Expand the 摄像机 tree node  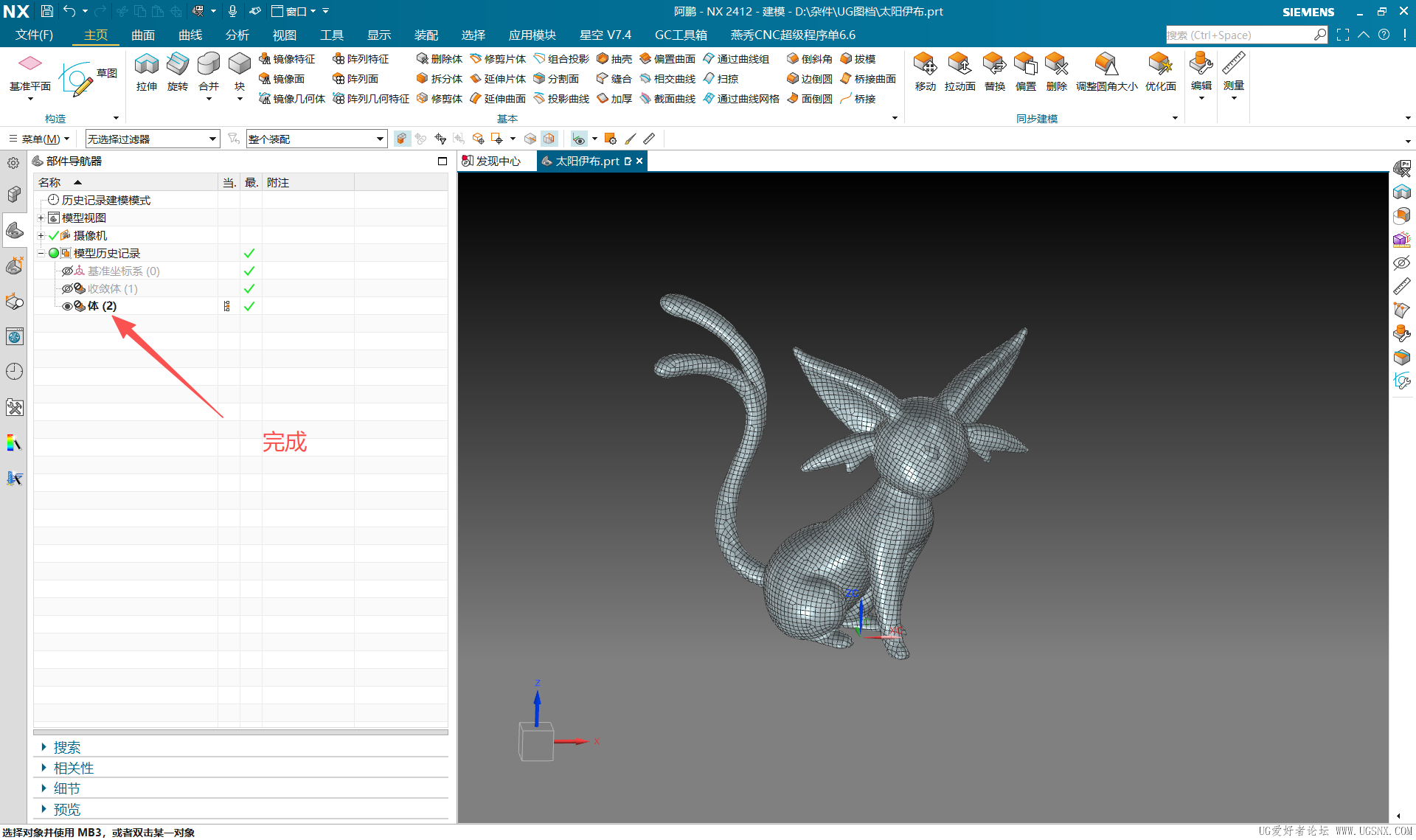[x=41, y=236]
